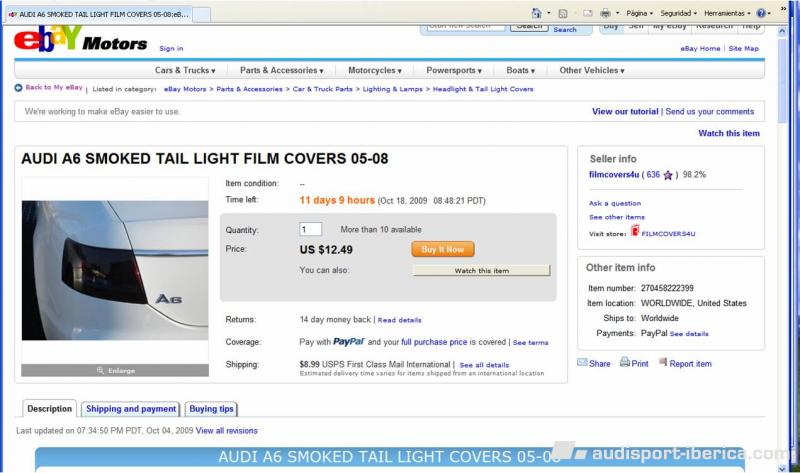Open the Página menu
The width and height of the screenshot is (800, 473).
pos(639,13)
